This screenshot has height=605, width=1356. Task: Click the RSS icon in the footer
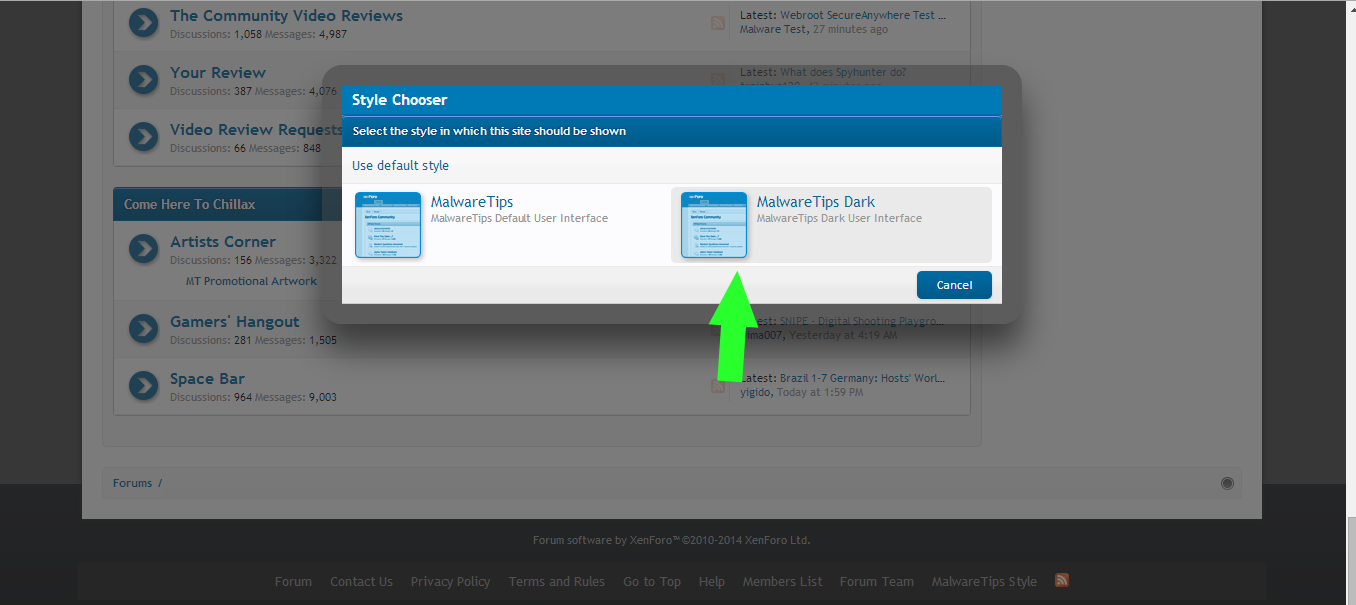(x=1062, y=580)
